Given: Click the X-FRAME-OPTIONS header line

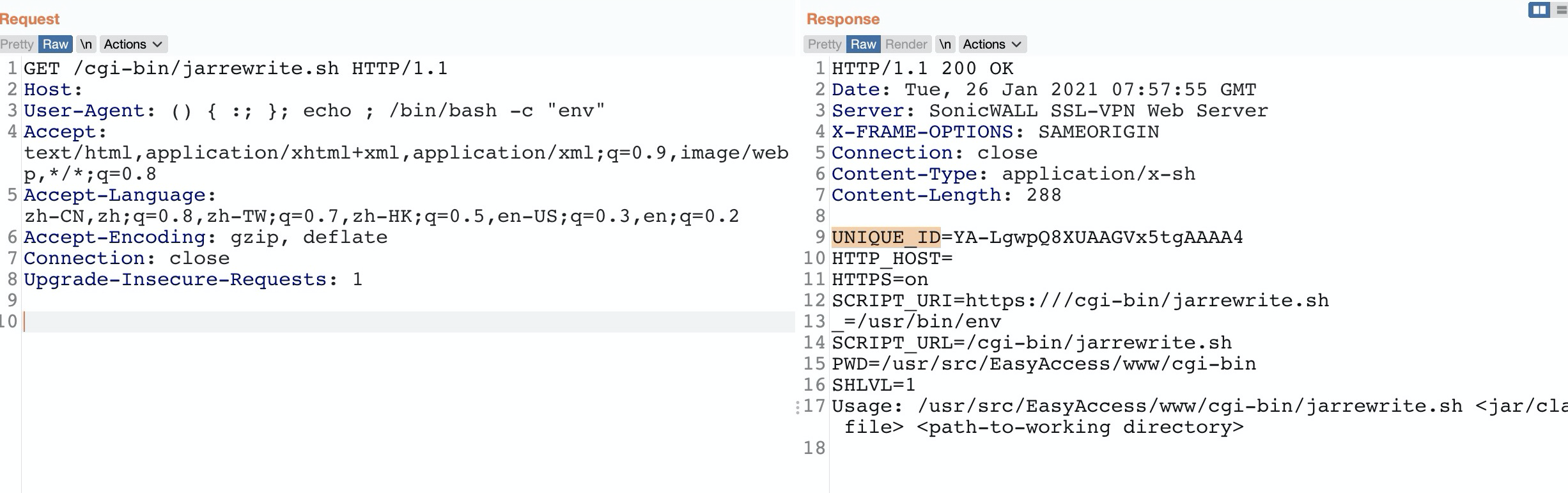Looking at the screenshot, I should pyautogui.click(x=995, y=132).
